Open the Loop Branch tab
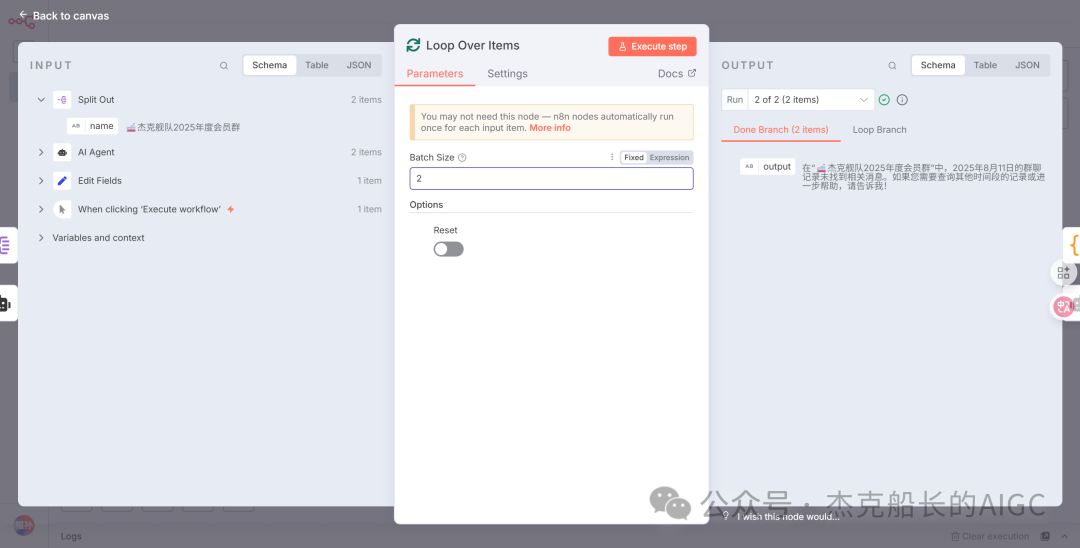 point(879,130)
